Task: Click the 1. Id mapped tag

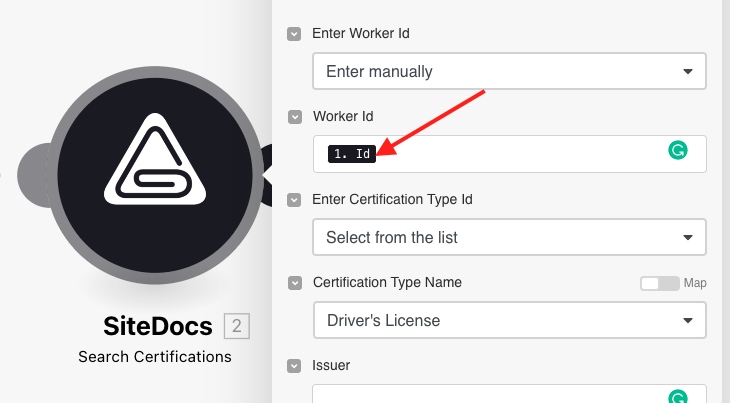Action: click(x=352, y=154)
